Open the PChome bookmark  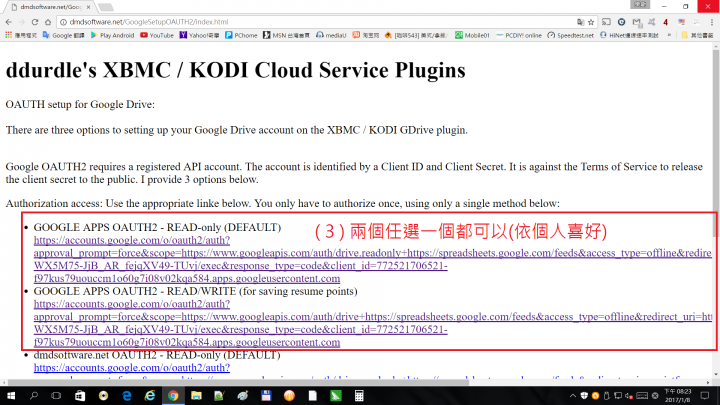pos(241,35)
